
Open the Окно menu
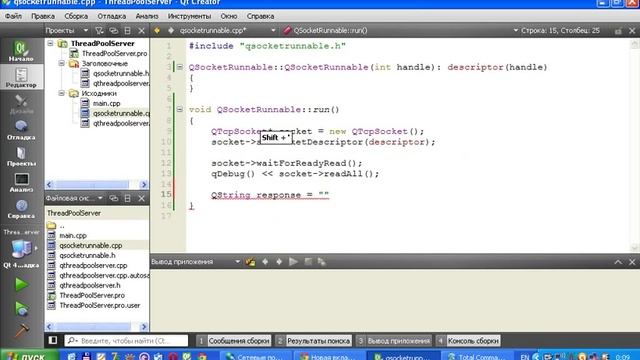(x=229, y=16)
